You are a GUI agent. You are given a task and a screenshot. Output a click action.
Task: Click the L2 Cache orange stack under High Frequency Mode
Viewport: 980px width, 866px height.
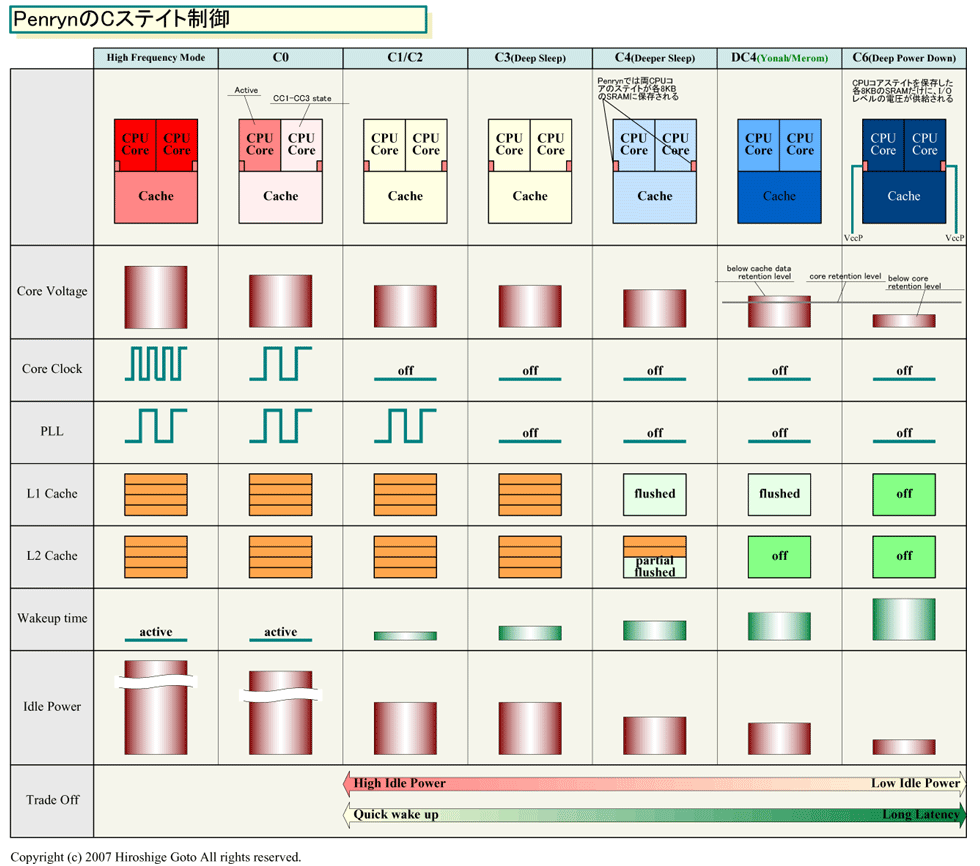click(x=156, y=557)
